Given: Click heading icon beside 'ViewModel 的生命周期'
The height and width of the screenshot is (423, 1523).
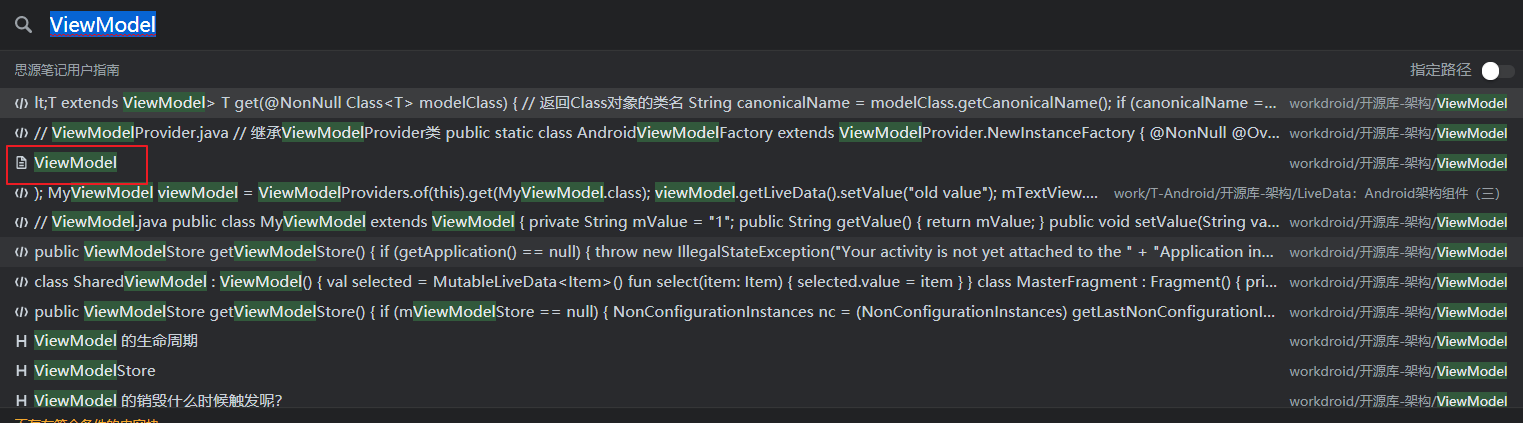Looking at the screenshot, I should 21,342.
